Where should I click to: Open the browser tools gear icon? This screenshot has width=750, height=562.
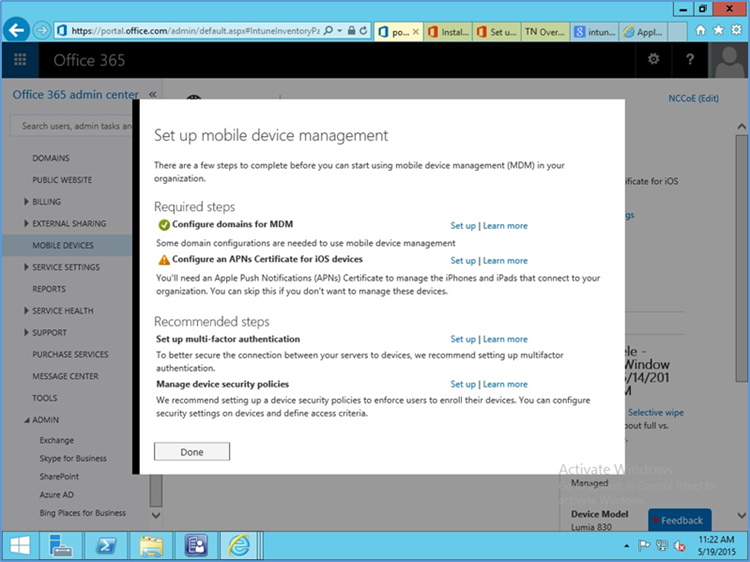point(737,31)
